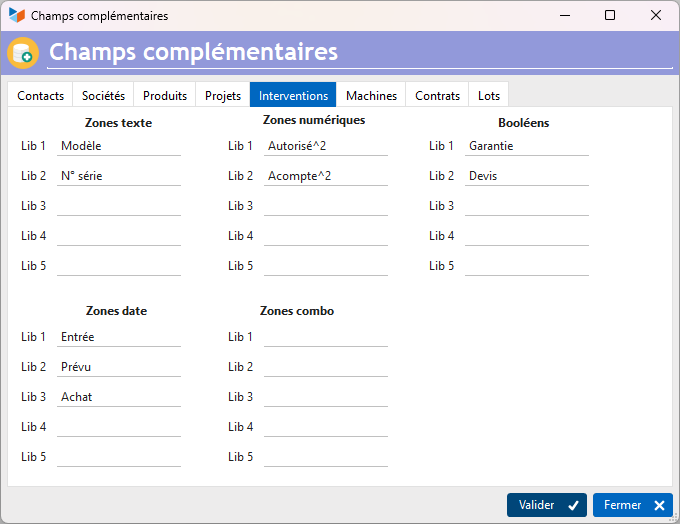
Task: Go to the Lots tab
Action: pyautogui.click(x=489, y=95)
